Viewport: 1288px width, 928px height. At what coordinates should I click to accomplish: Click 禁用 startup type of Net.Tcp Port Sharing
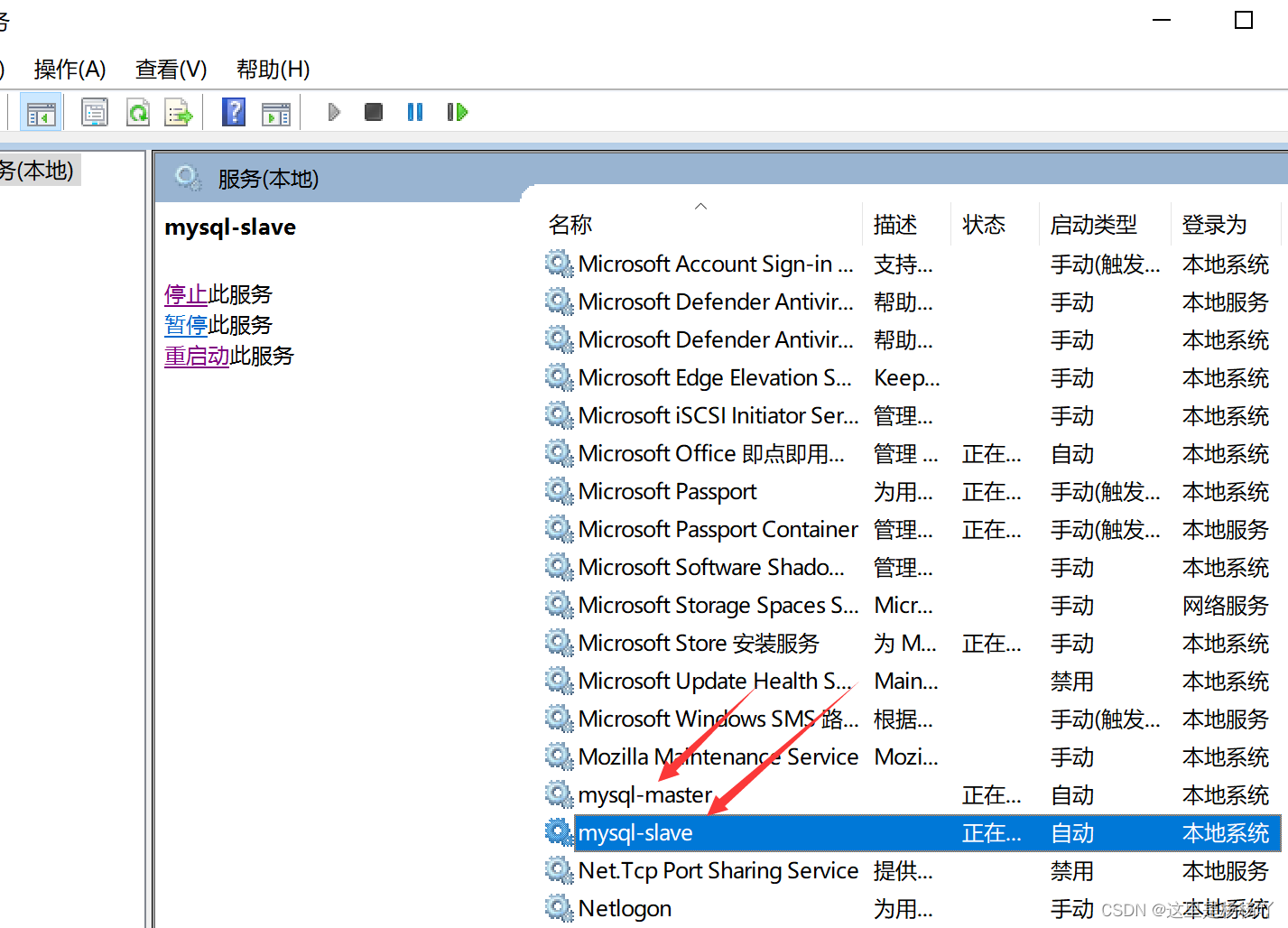tap(1072, 870)
